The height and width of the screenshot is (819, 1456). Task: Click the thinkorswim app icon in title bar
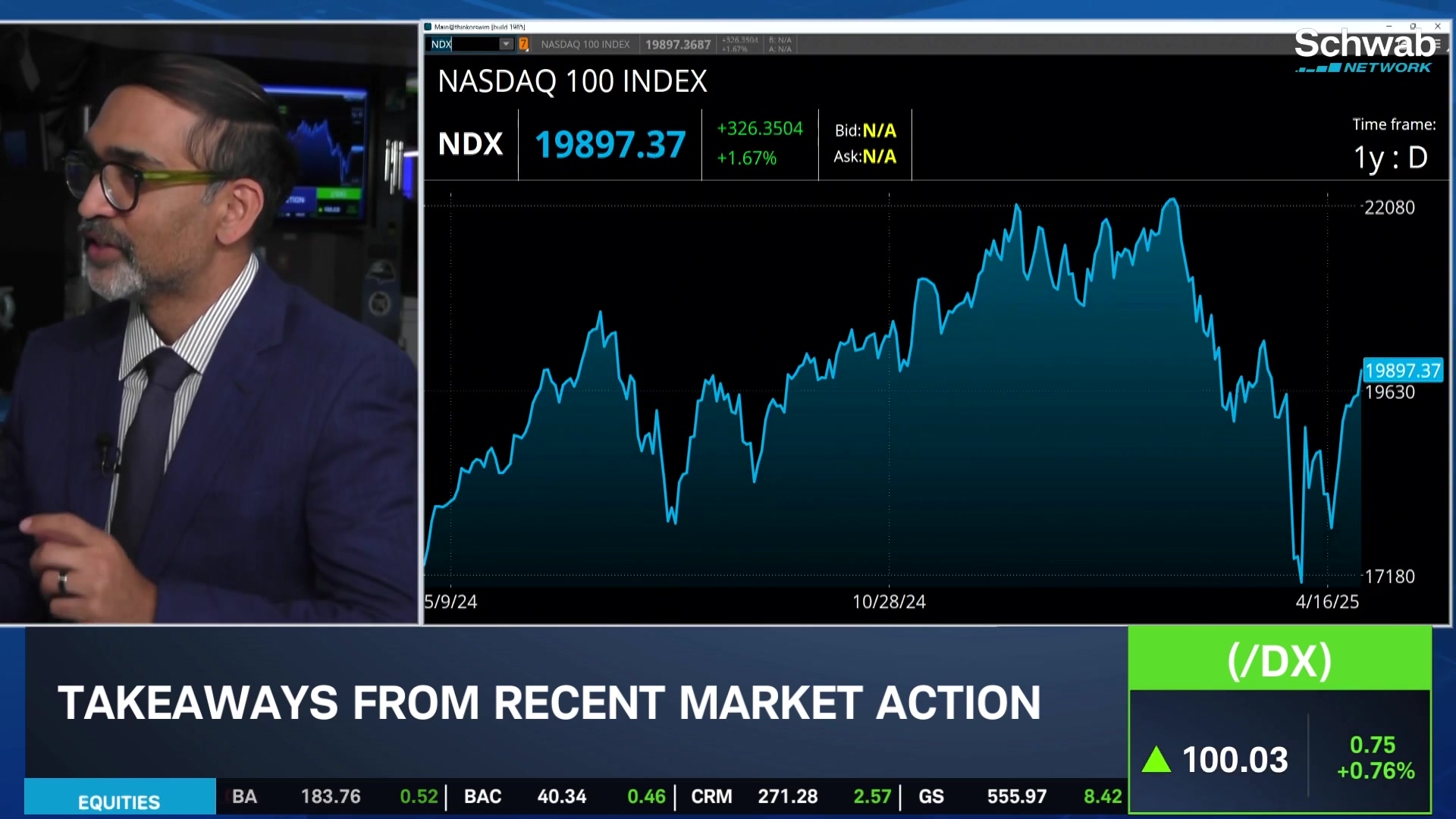pyautogui.click(x=428, y=27)
